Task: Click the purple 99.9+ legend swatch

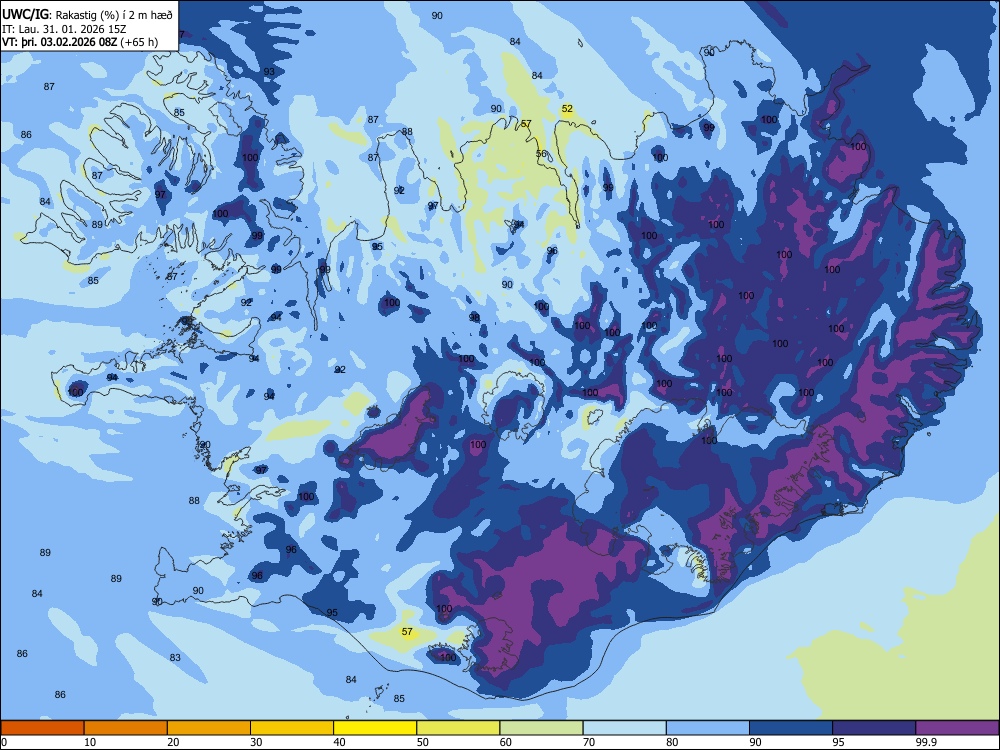Action: [x=957, y=728]
